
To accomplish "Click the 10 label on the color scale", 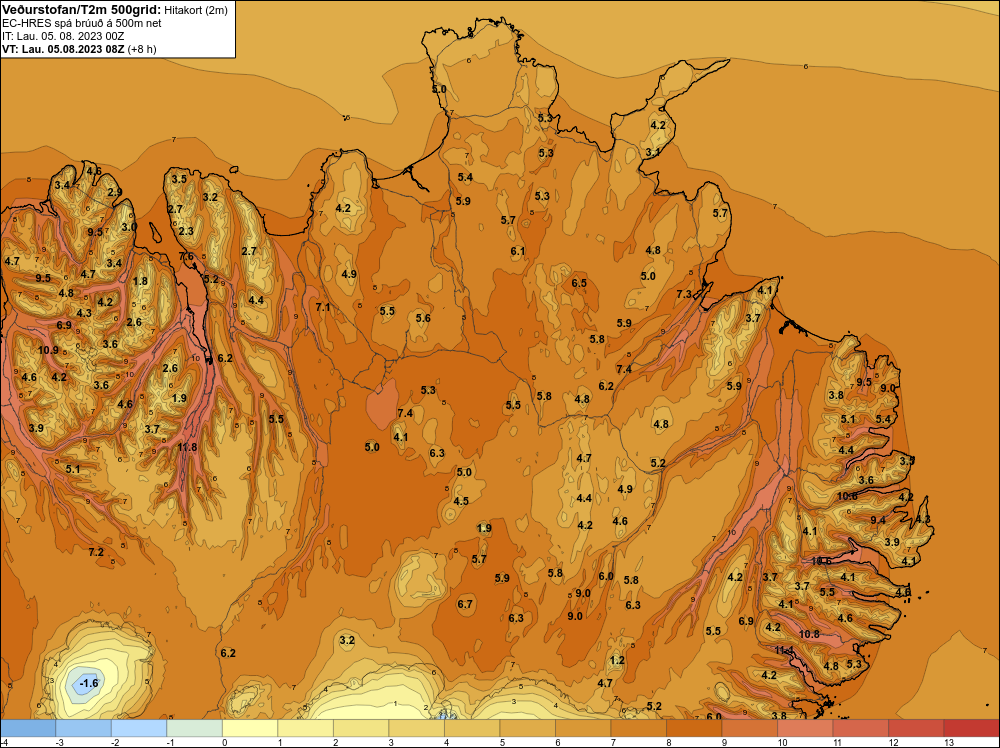I will [783, 742].
